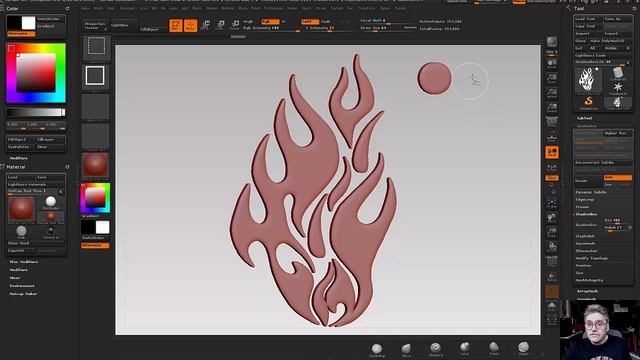Select the Scale transform icon in top shelf
Viewport: 640px width, 360px height.
click(x=220, y=25)
